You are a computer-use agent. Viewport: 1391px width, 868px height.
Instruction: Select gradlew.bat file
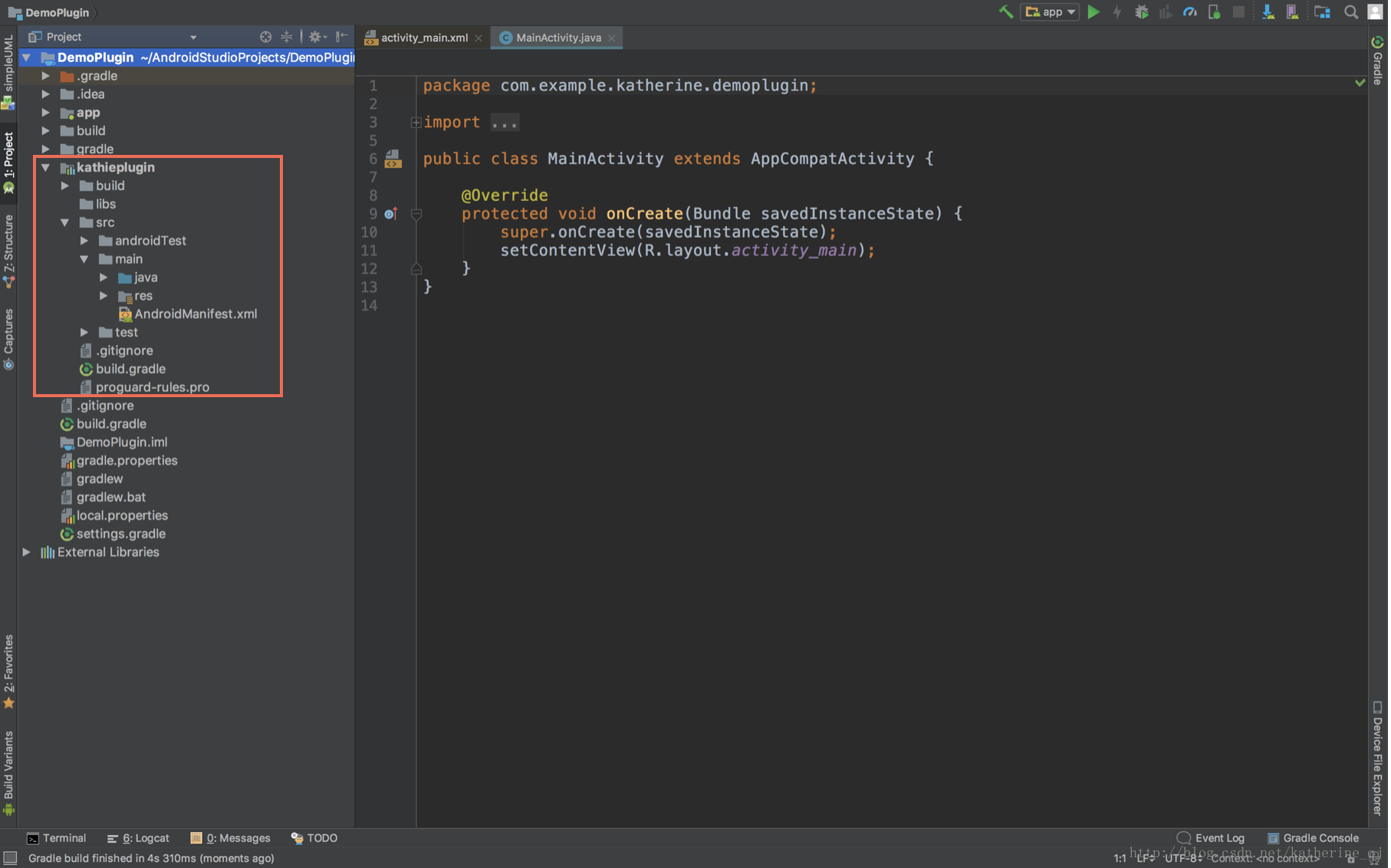(x=103, y=497)
